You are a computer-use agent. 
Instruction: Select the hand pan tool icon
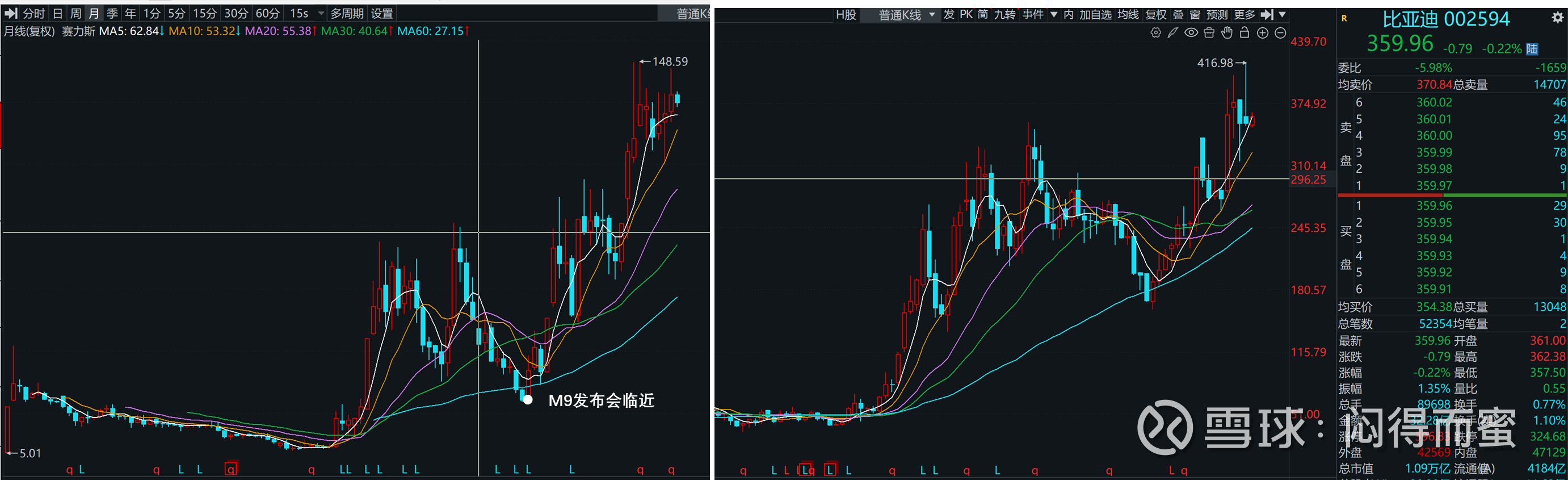tap(1226, 33)
